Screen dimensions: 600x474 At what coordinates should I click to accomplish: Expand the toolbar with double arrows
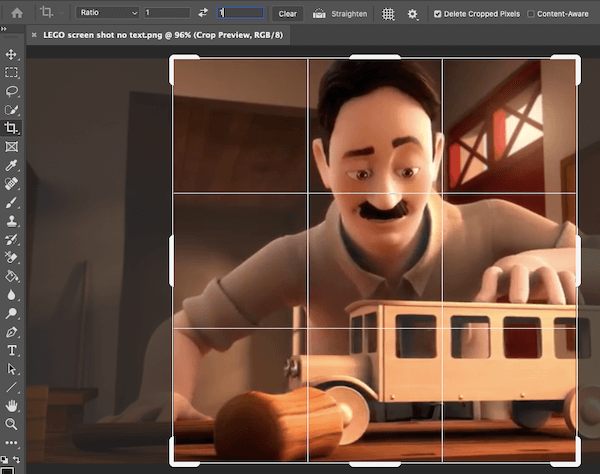click(x=3, y=29)
